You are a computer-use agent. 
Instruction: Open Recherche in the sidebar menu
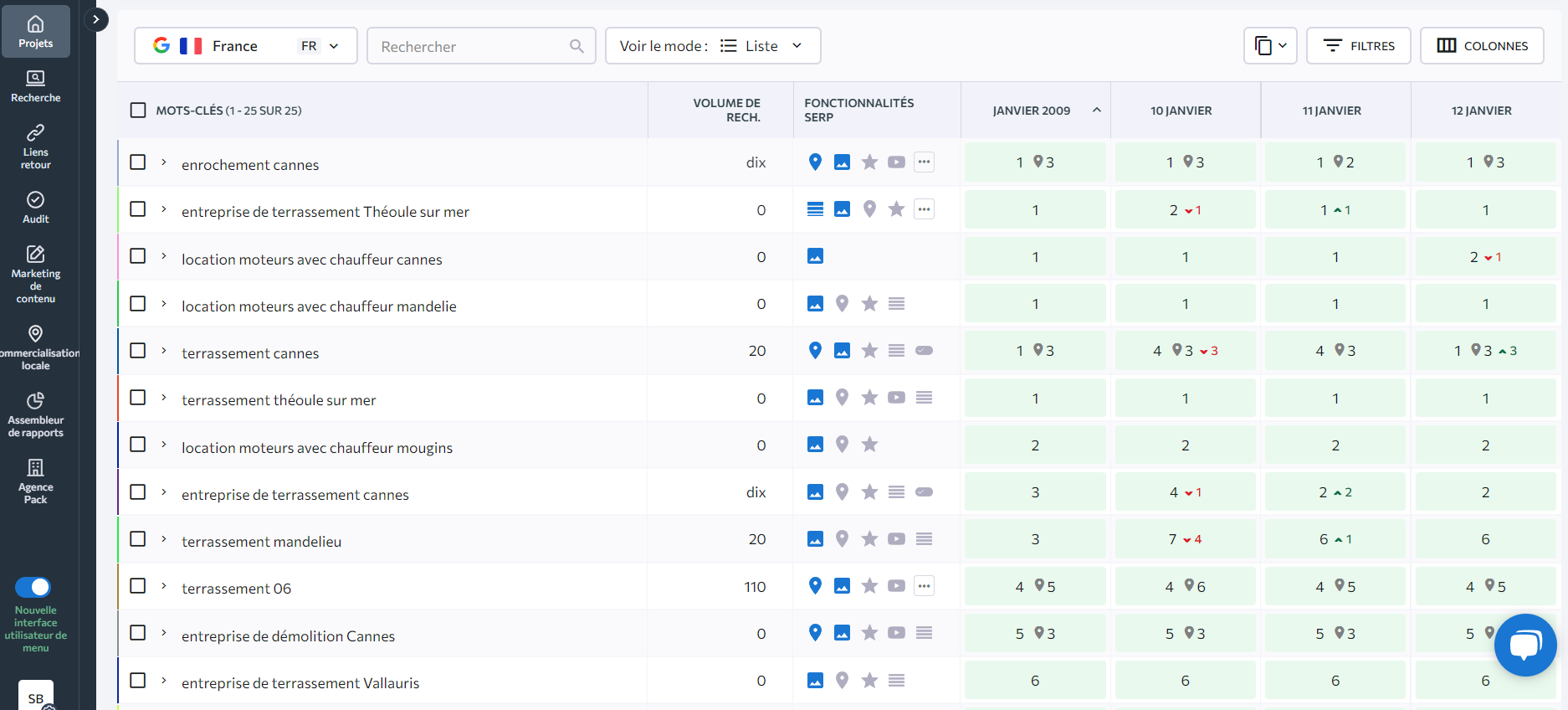(x=35, y=86)
